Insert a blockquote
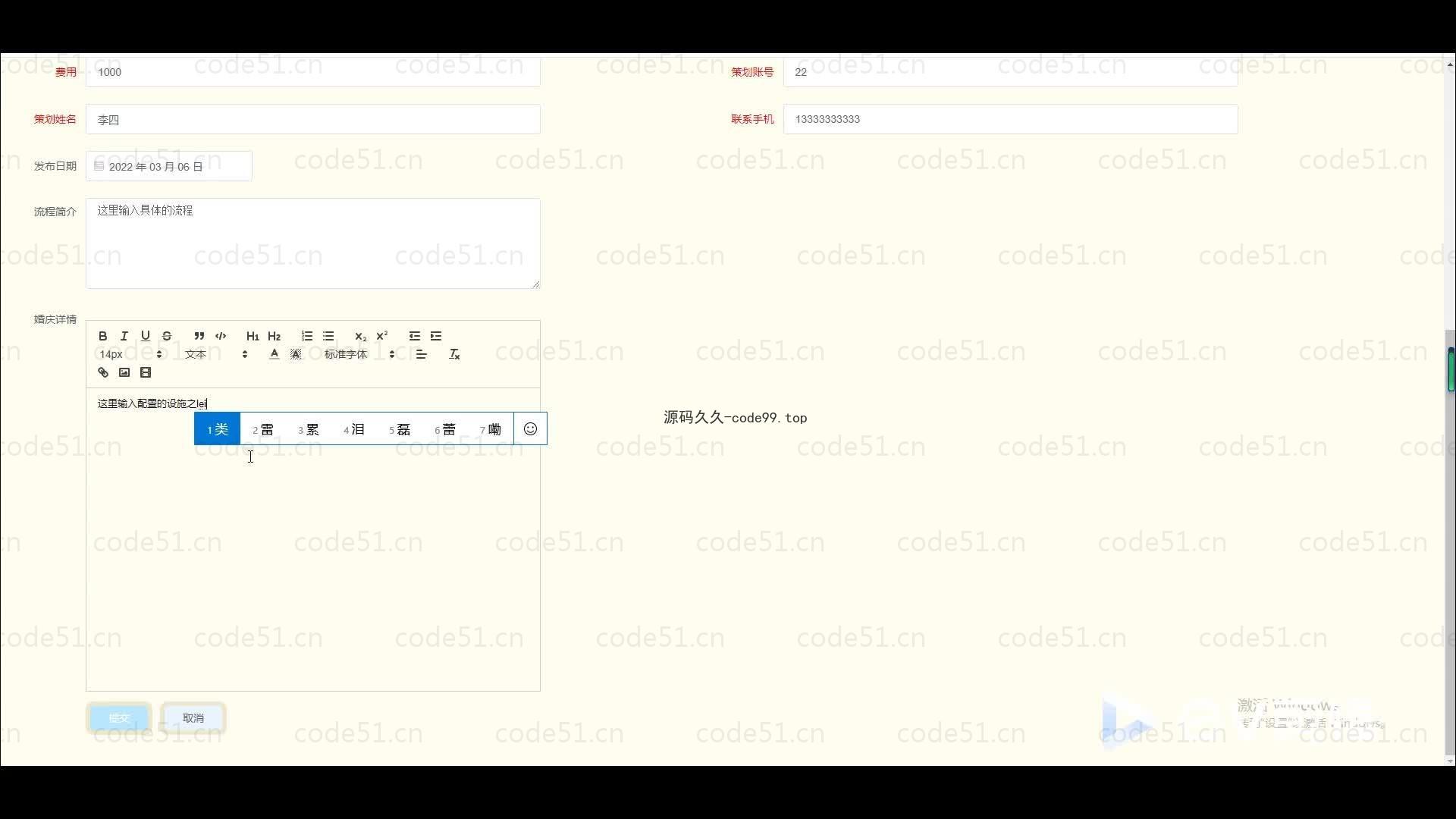1456x819 pixels. [199, 336]
